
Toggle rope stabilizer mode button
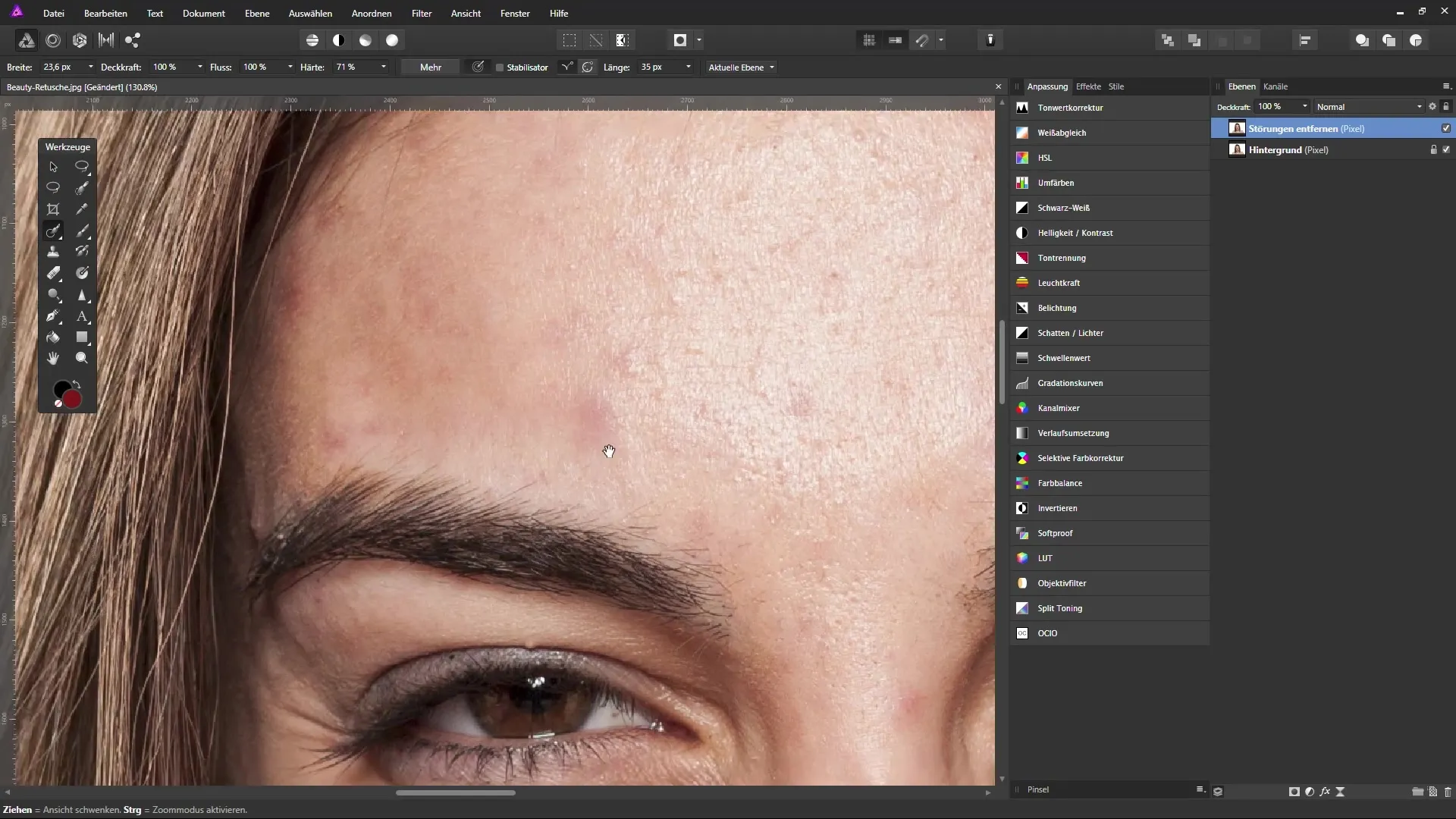[x=566, y=67]
